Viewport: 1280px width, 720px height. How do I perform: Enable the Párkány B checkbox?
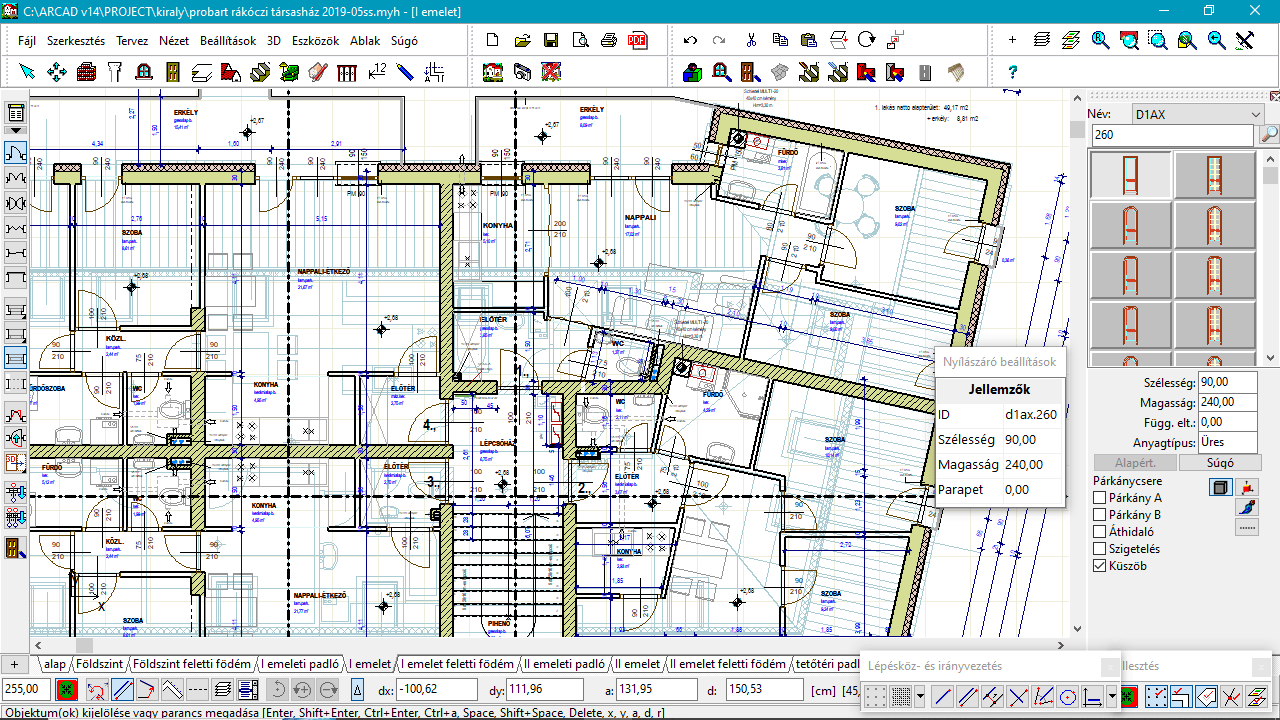(1100, 515)
